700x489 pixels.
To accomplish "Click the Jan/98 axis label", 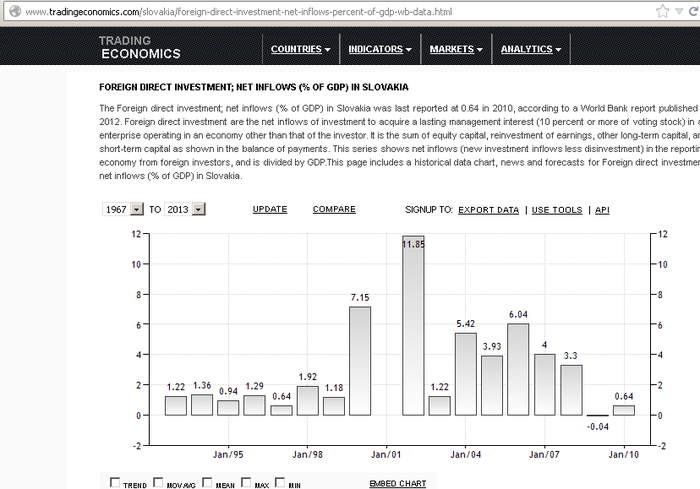I will click(x=307, y=455).
